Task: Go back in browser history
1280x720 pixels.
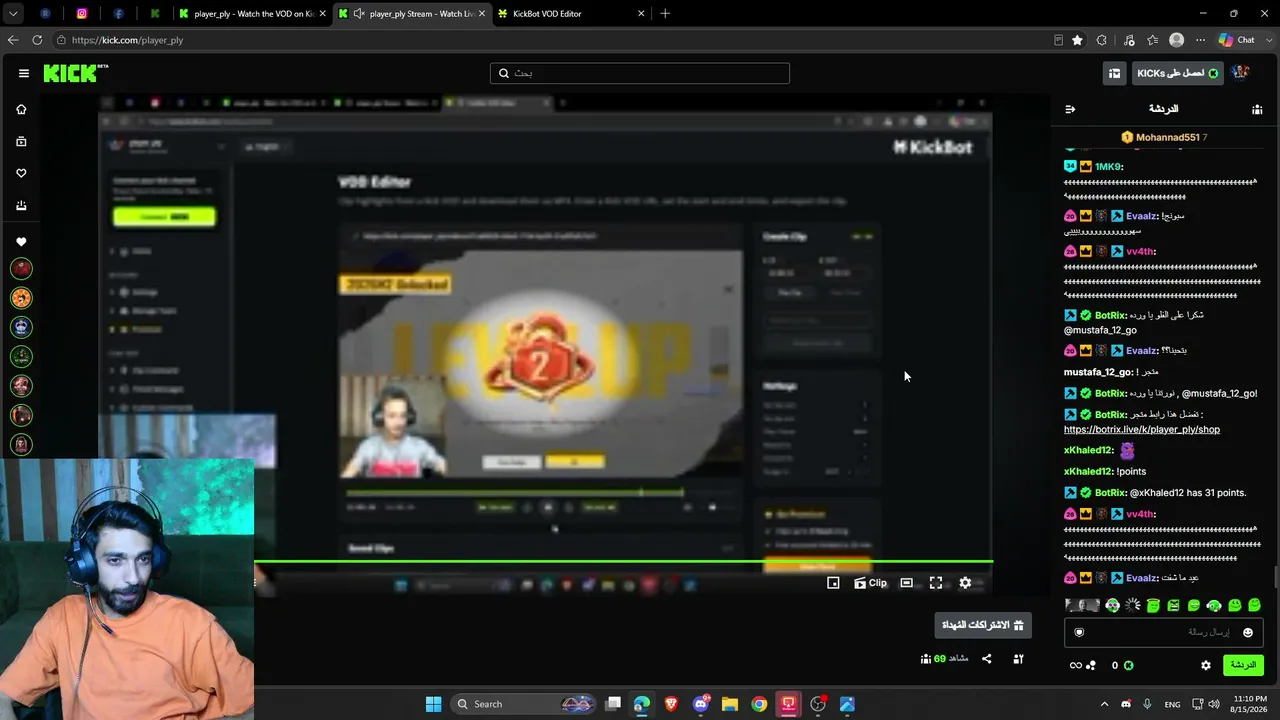Action: [13, 40]
